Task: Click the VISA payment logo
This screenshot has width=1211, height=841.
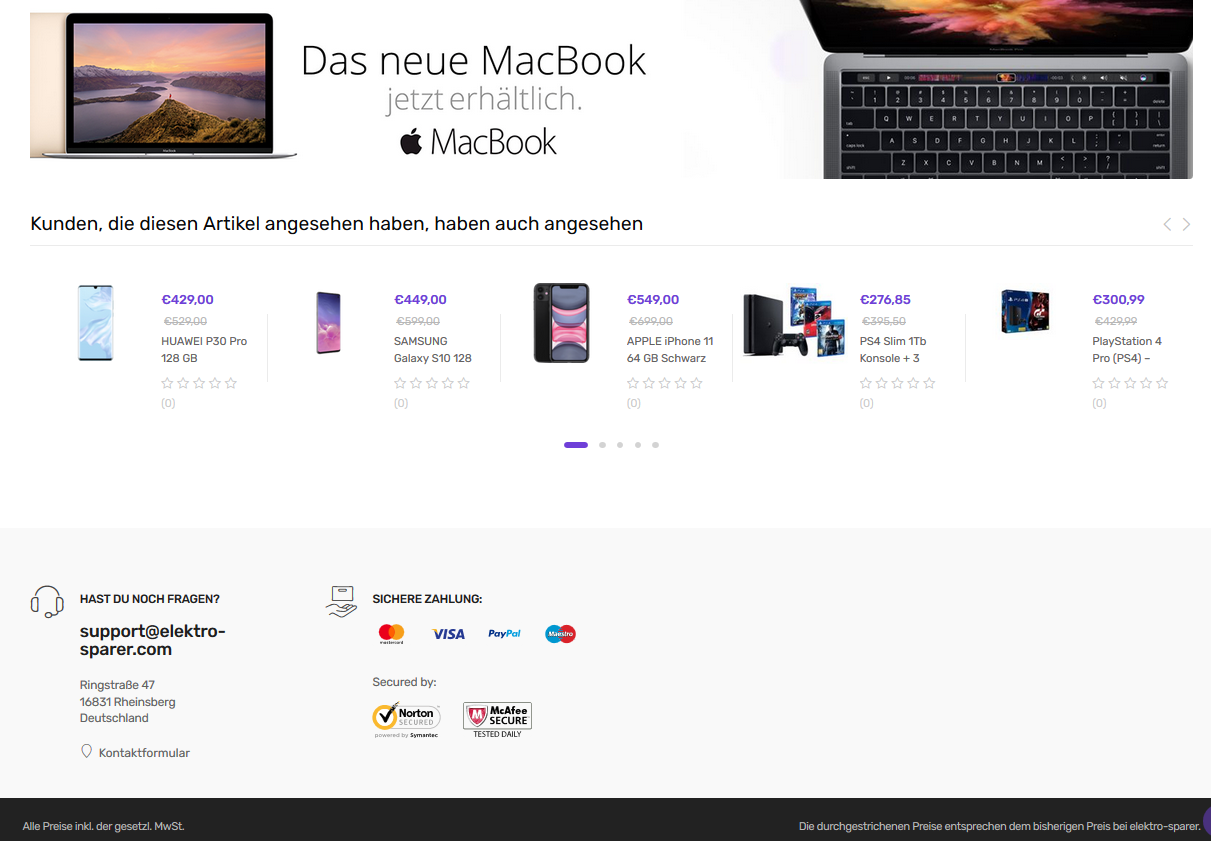Action: [x=448, y=634]
